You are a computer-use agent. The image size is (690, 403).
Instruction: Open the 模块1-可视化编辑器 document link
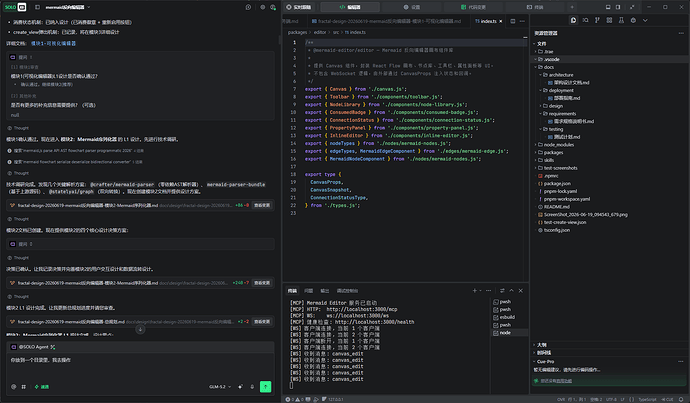(53, 44)
